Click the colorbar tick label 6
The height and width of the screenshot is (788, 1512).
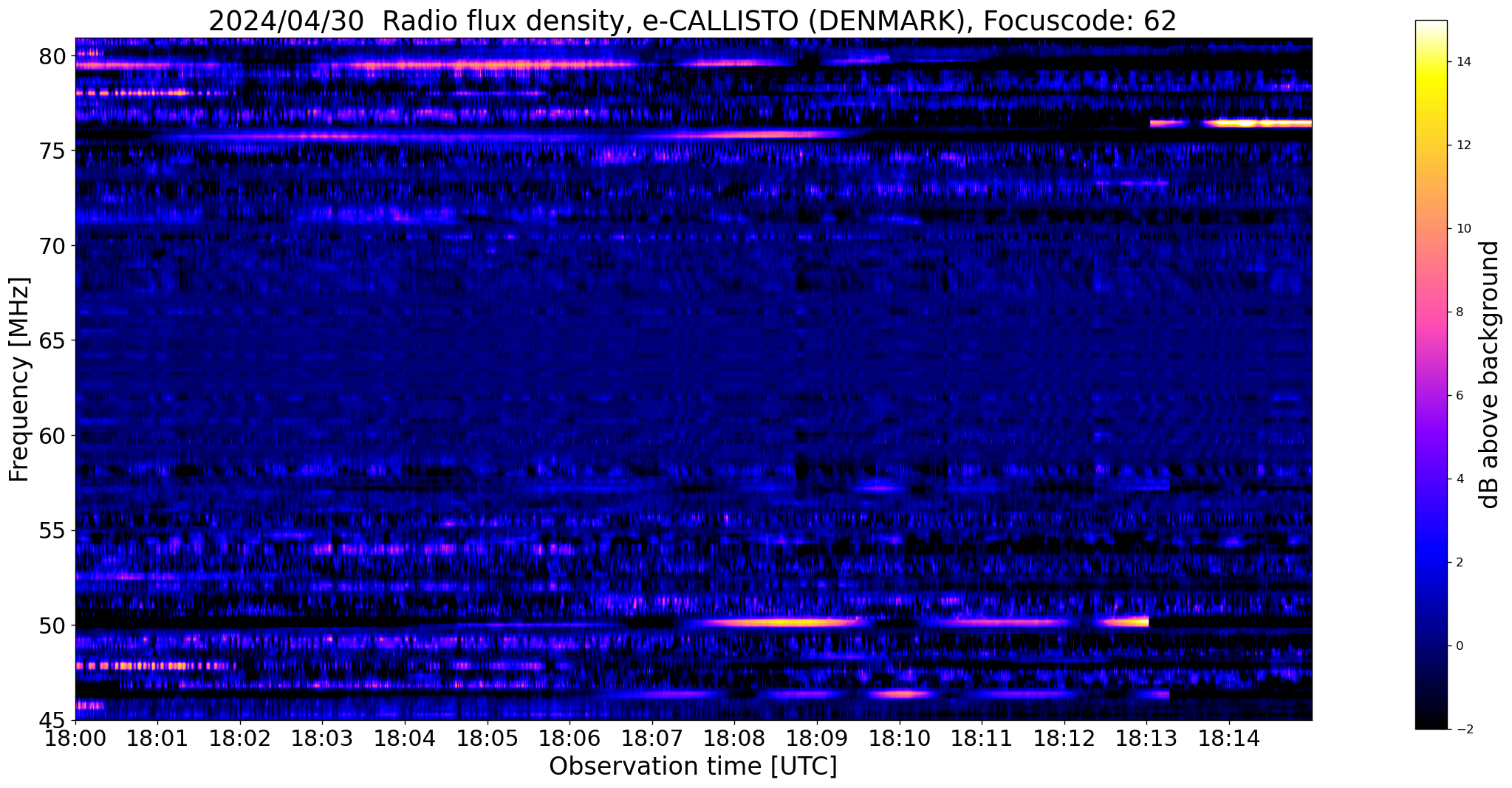[x=1460, y=396]
